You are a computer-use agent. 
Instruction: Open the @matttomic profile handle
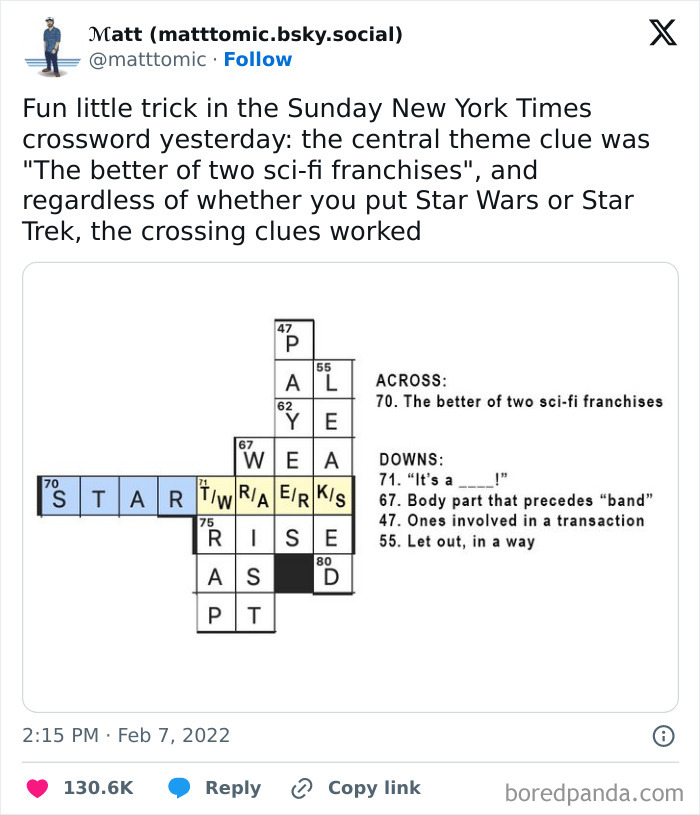click(144, 59)
